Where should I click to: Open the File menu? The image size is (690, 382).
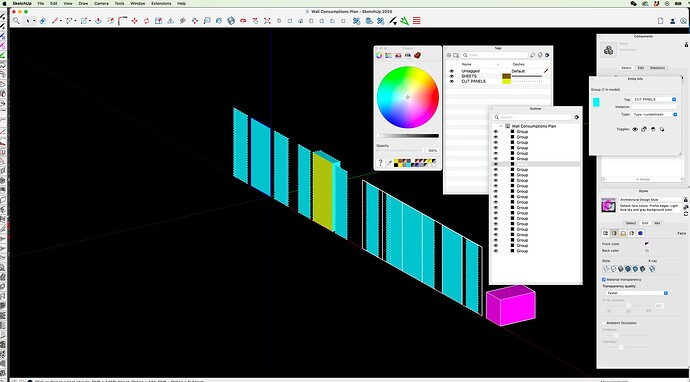(x=41, y=3)
